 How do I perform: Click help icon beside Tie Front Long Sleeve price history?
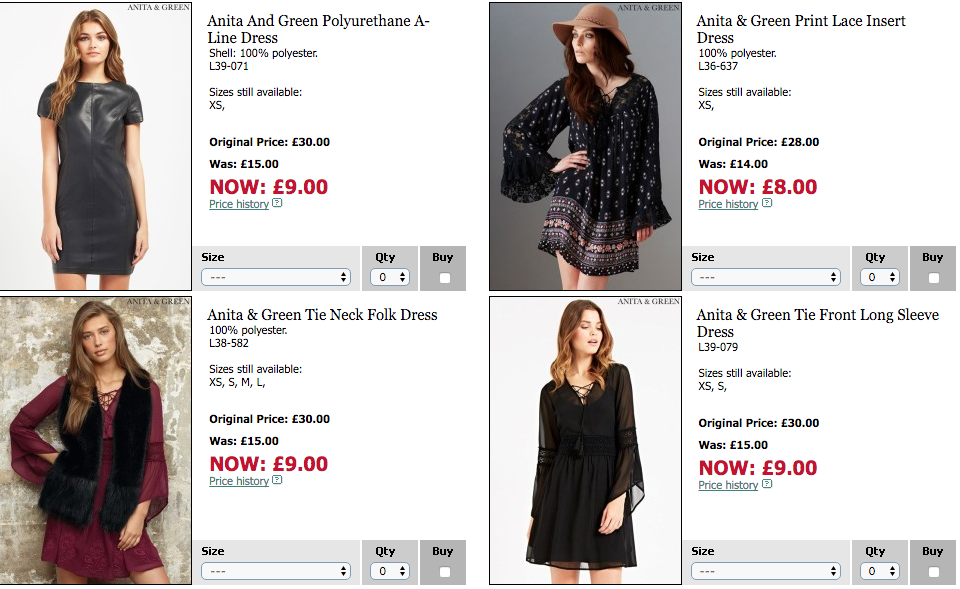click(767, 484)
